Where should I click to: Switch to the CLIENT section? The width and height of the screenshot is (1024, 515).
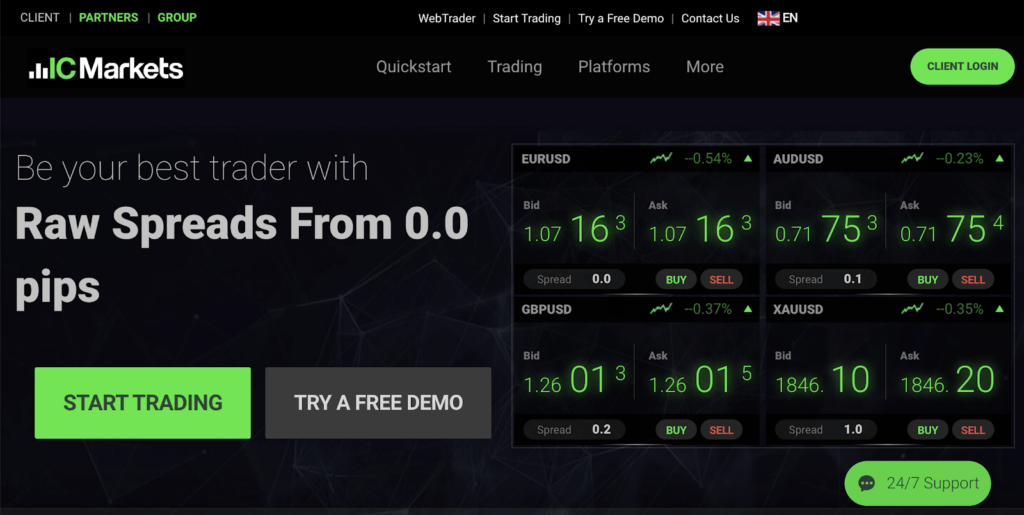40,18
